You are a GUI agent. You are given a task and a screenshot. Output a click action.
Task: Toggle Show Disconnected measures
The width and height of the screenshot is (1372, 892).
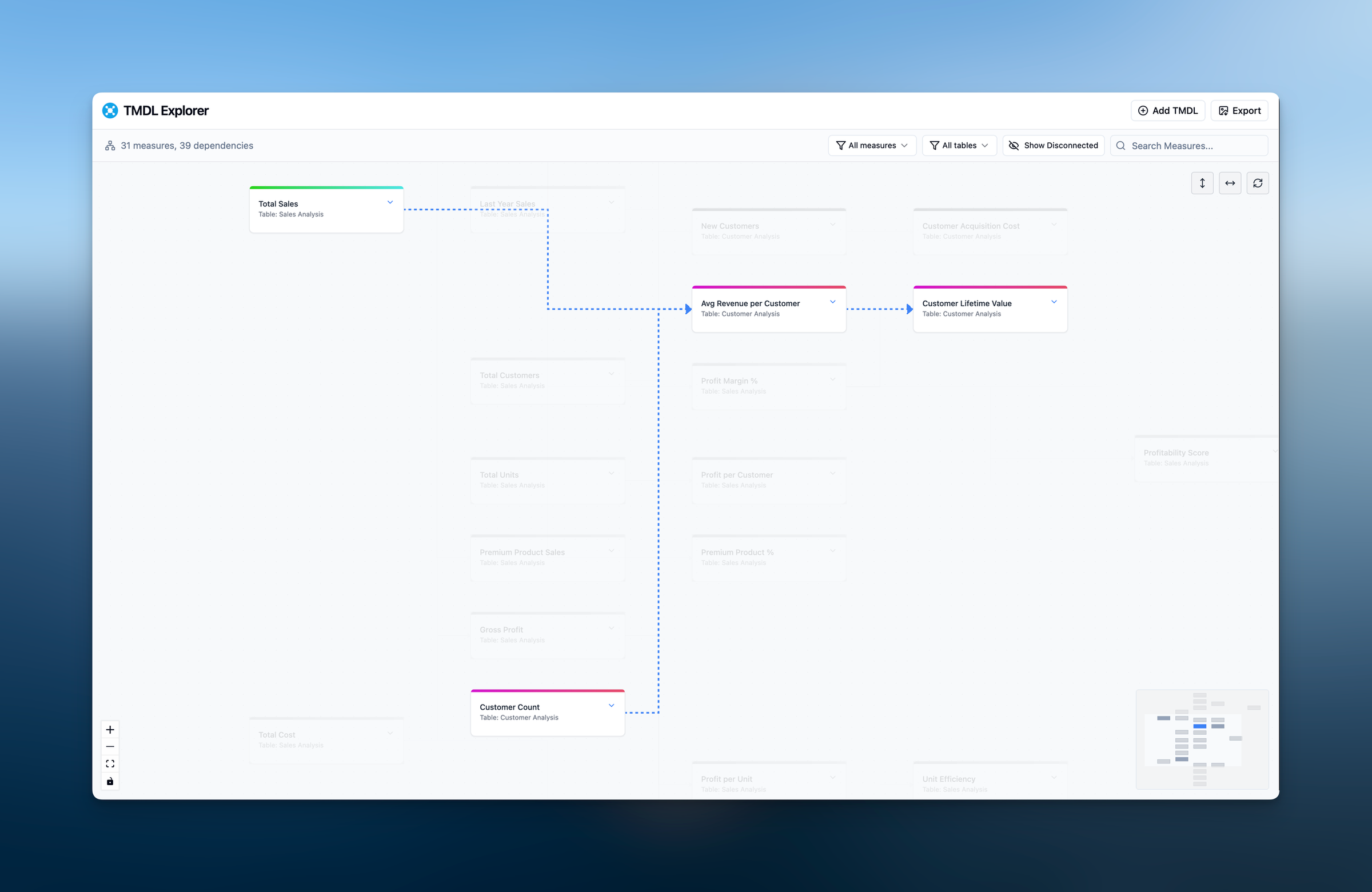pos(1053,146)
